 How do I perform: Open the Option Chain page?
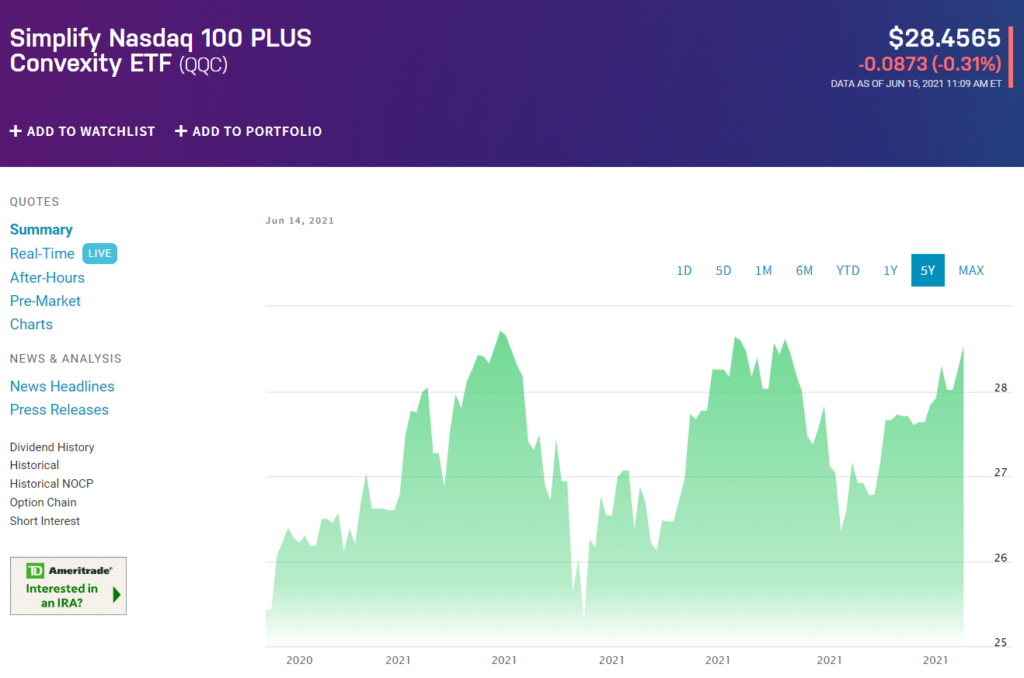(x=43, y=503)
